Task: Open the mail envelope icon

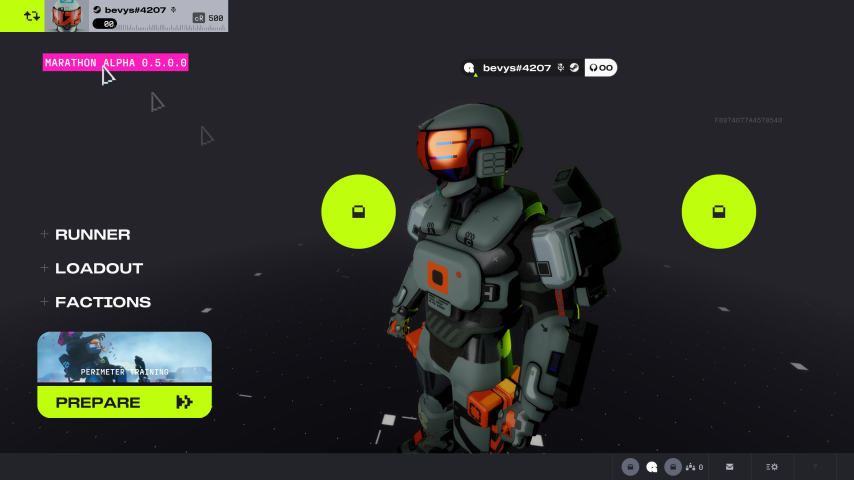Action: pyautogui.click(x=730, y=467)
